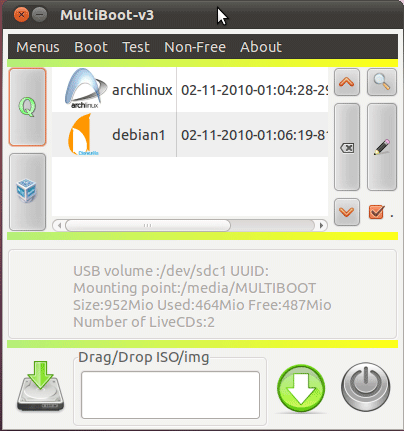Open the pencil edit button
This screenshot has width=404, height=431.
[382, 147]
